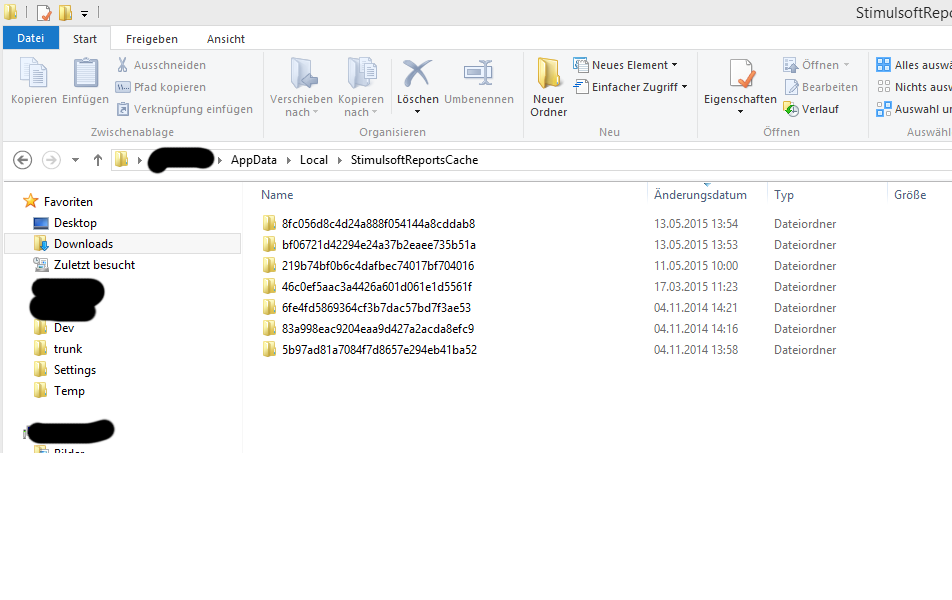Click the date 13.05.2015 13:54
Viewport: 952px width, 600px height.
coord(696,224)
